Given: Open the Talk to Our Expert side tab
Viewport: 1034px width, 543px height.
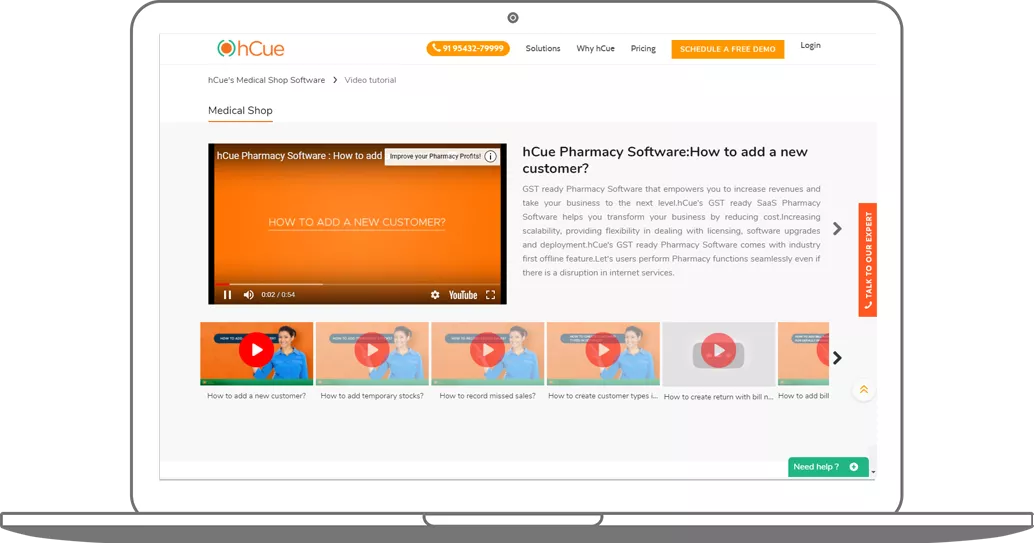Looking at the screenshot, I should [x=868, y=260].
